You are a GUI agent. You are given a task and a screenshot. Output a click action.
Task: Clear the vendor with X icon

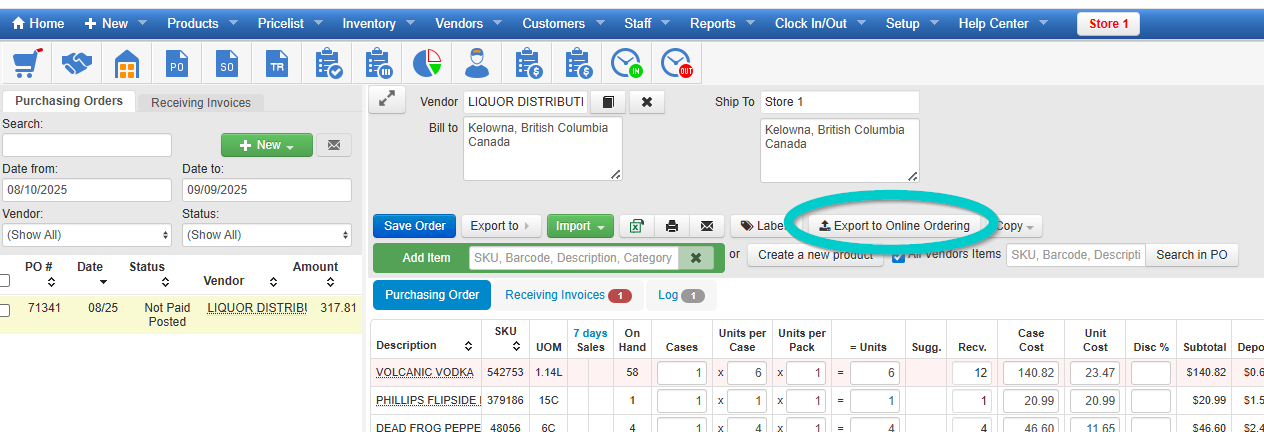click(647, 102)
